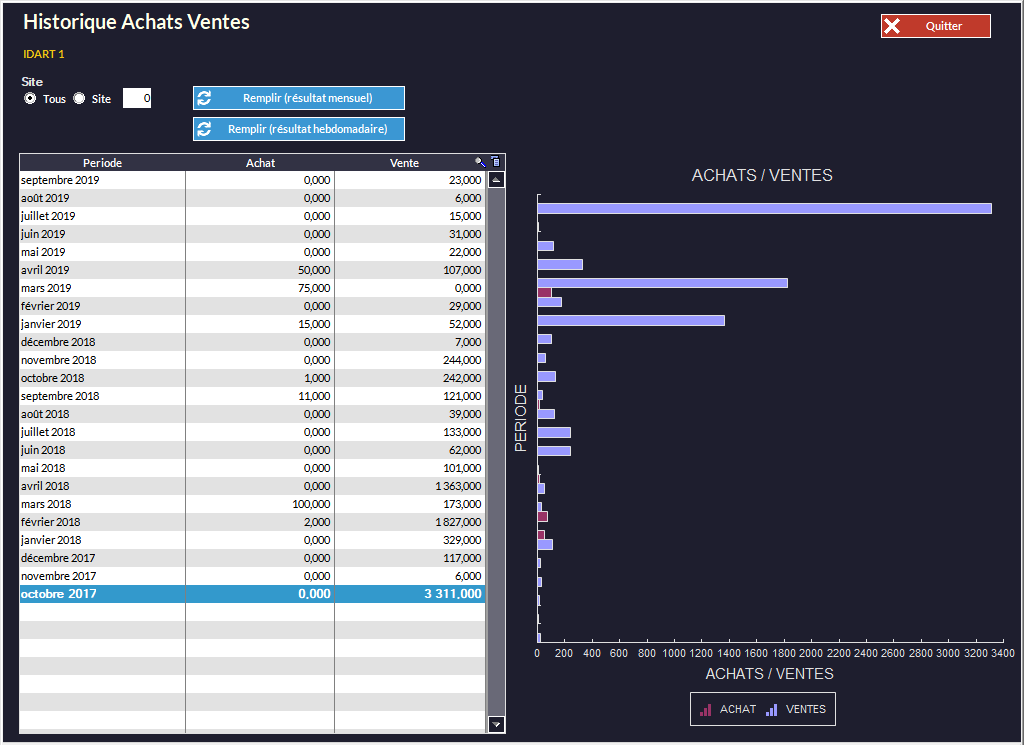This screenshot has width=1024, height=745.
Task: Click the VENTES legend bar icon
Action: pos(772,709)
